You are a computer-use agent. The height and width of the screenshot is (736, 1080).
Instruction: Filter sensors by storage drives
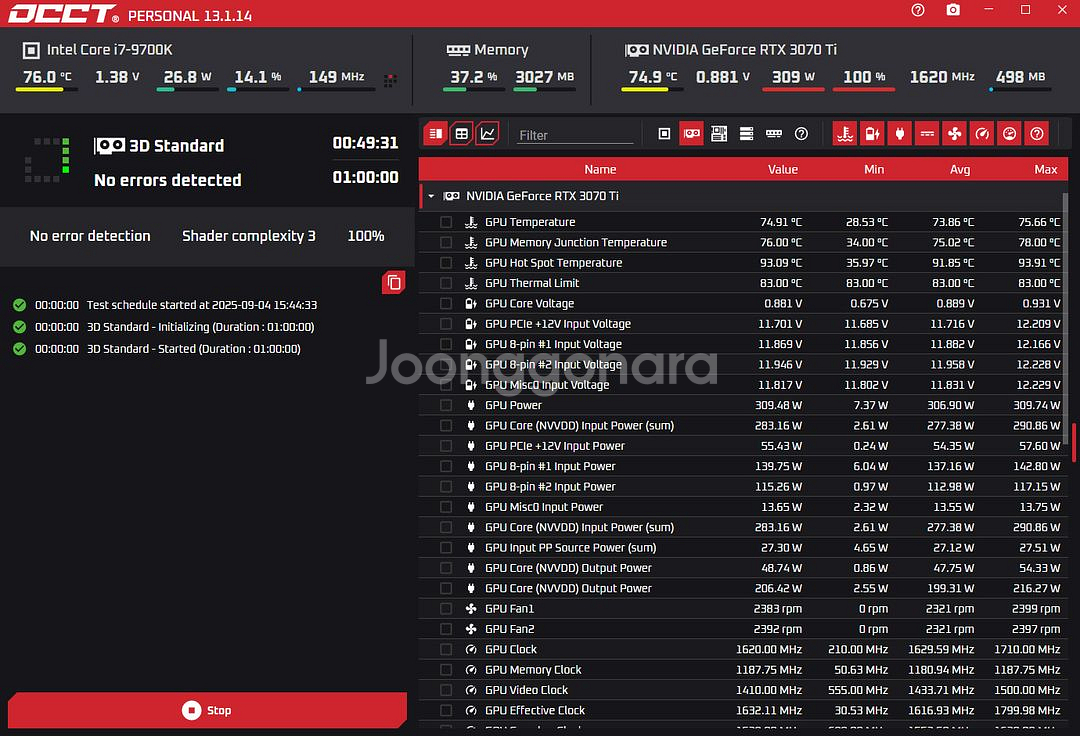[747, 134]
